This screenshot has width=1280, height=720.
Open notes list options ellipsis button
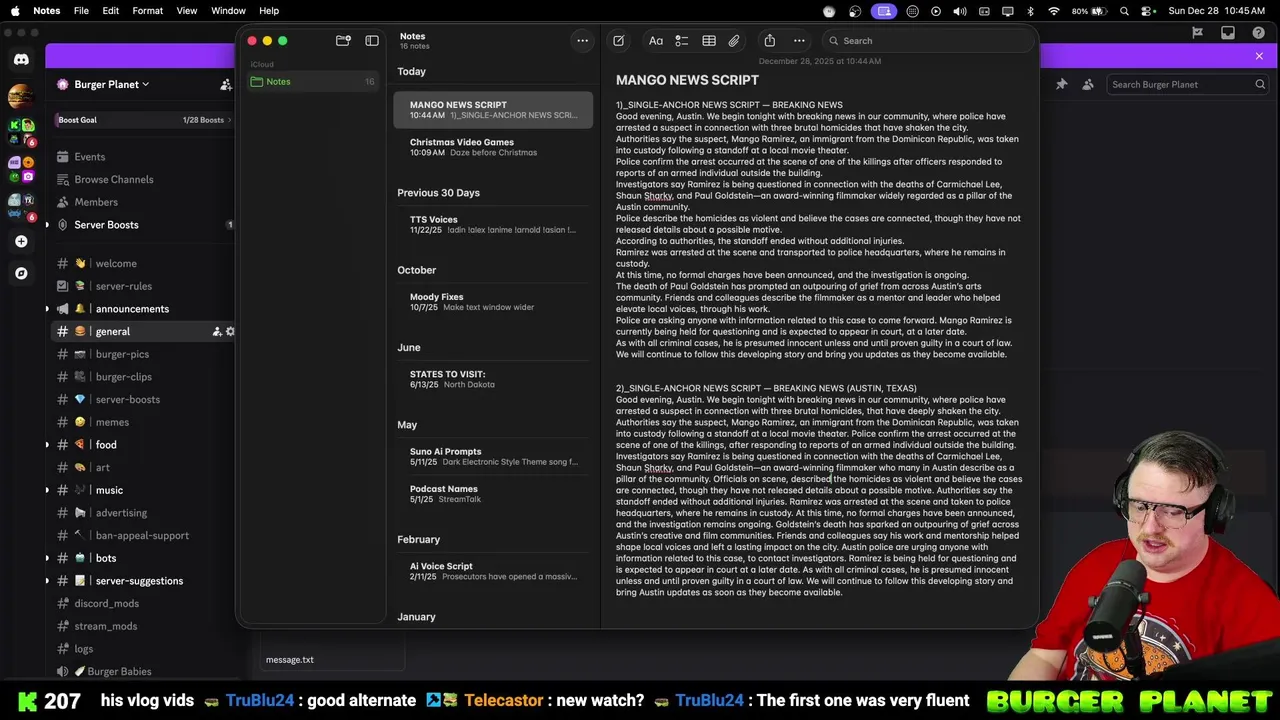(x=582, y=41)
